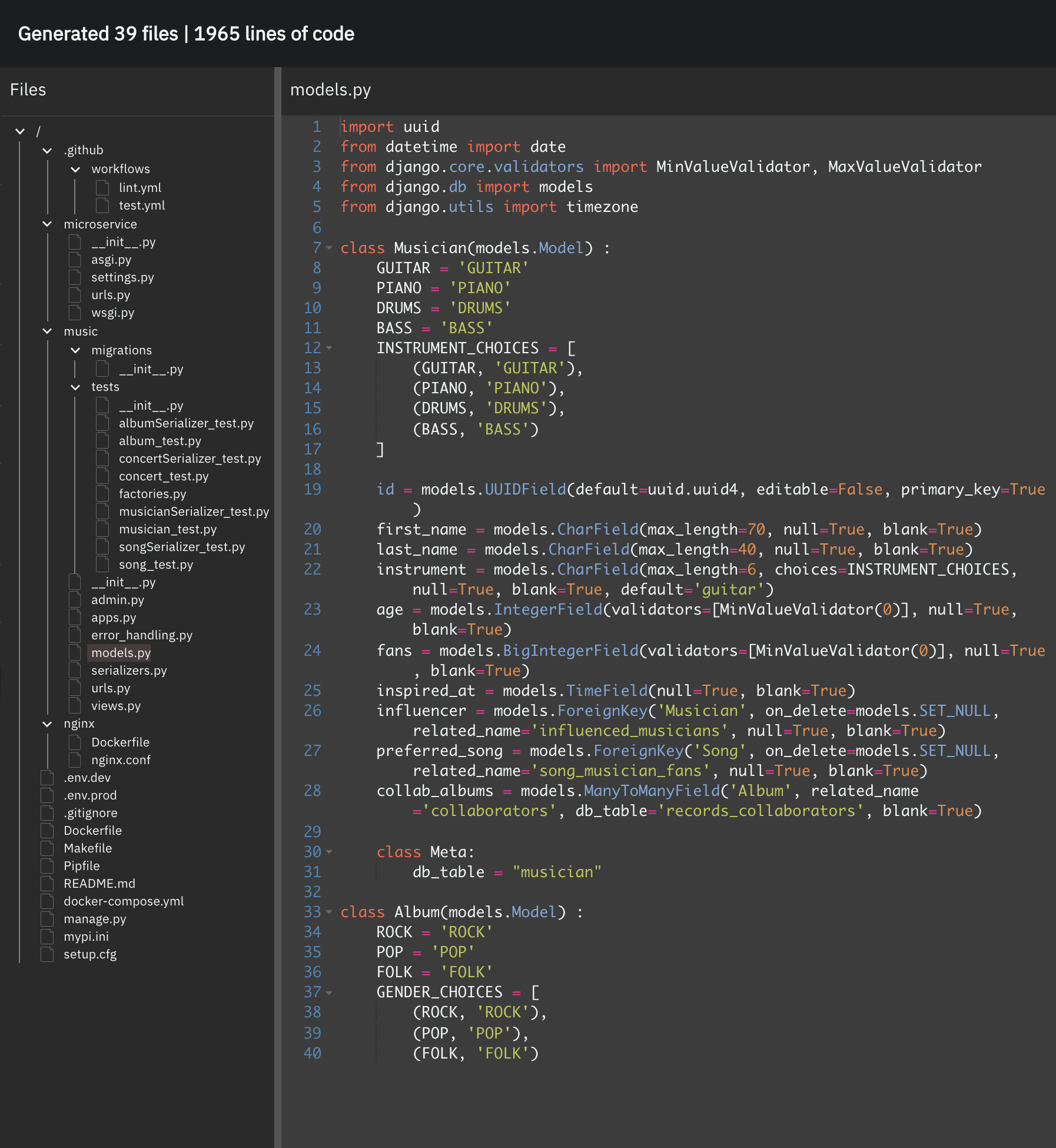1056x1148 pixels.
Task: Fold the Album class at line 33
Action: (x=329, y=912)
